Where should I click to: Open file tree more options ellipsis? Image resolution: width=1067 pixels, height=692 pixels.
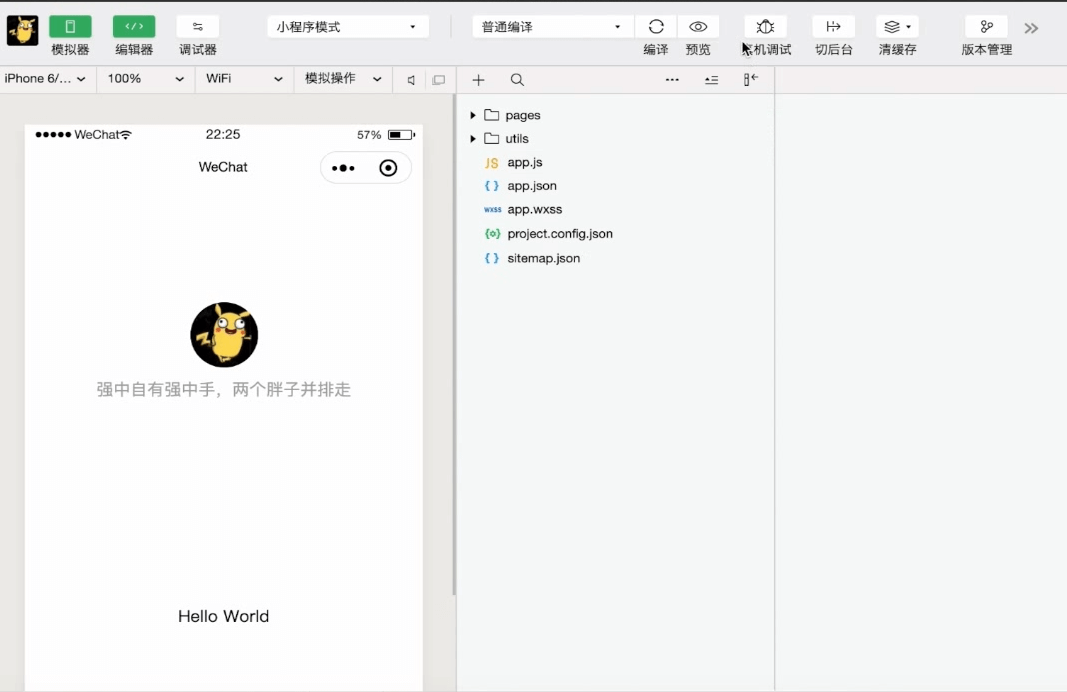point(672,80)
